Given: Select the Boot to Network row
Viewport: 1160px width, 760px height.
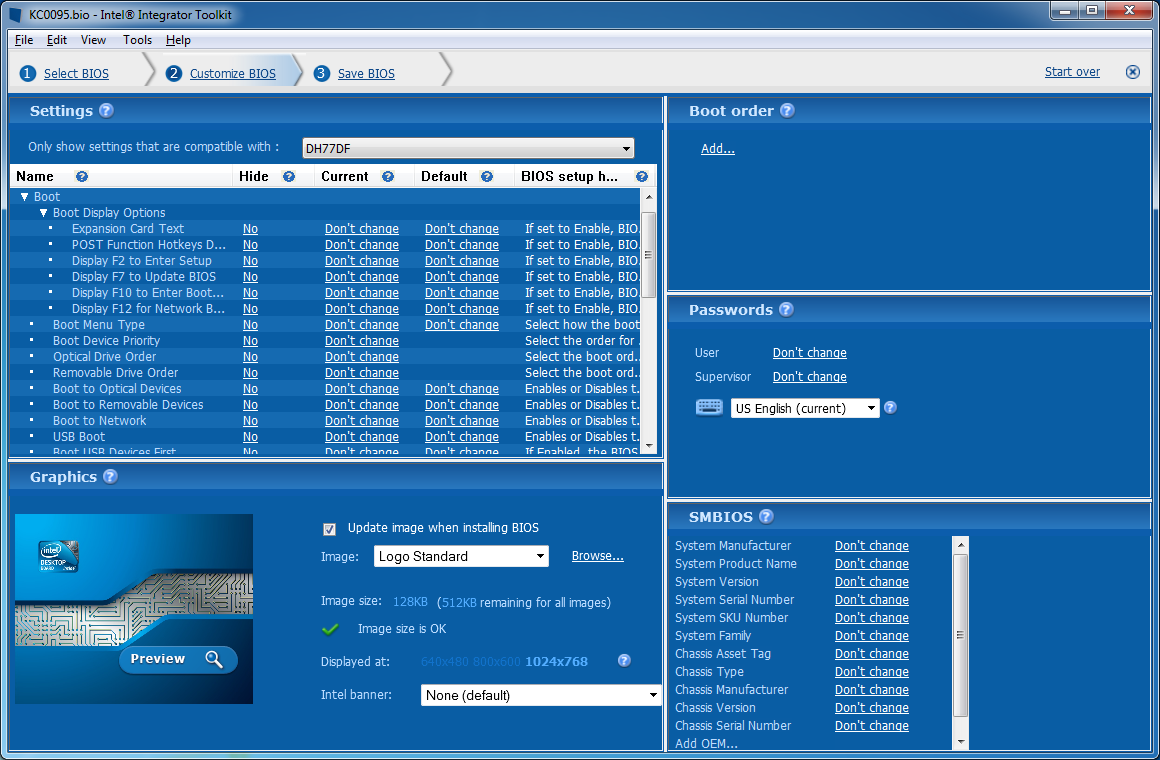Looking at the screenshot, I should tap(326, 421).
